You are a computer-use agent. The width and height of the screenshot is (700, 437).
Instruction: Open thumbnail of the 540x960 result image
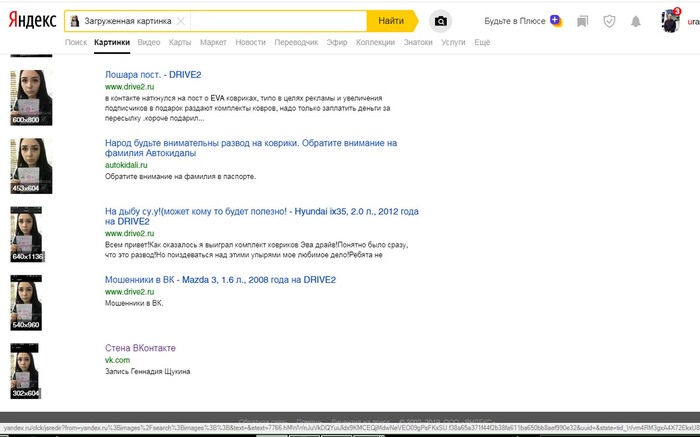pyautogui.click(x=26, y=303)
